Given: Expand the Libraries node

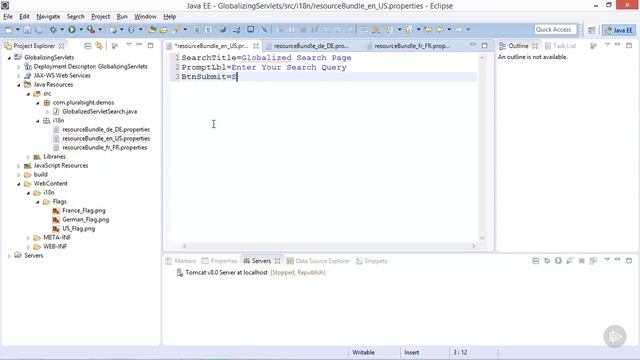Looking at the screenshot, I should pos(28,157).
